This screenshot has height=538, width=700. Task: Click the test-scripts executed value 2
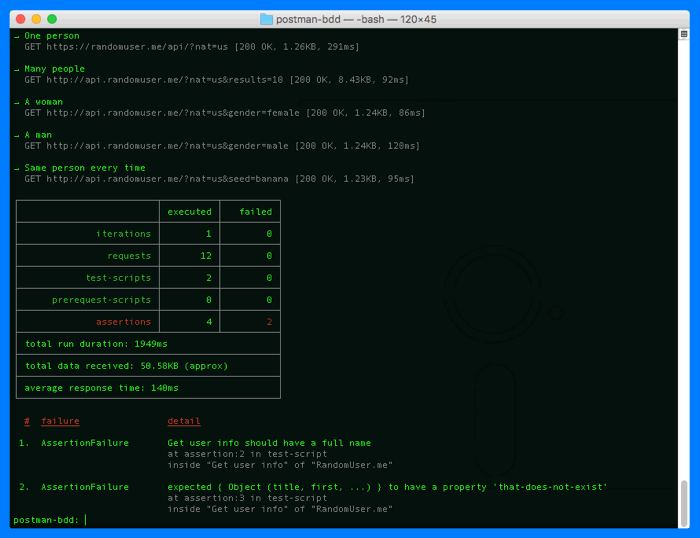tap(208, 278)
